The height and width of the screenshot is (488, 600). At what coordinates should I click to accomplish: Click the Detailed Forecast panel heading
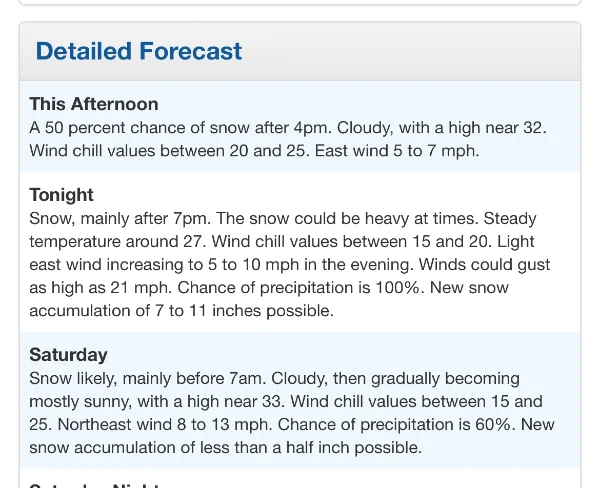tap(139, 51)
